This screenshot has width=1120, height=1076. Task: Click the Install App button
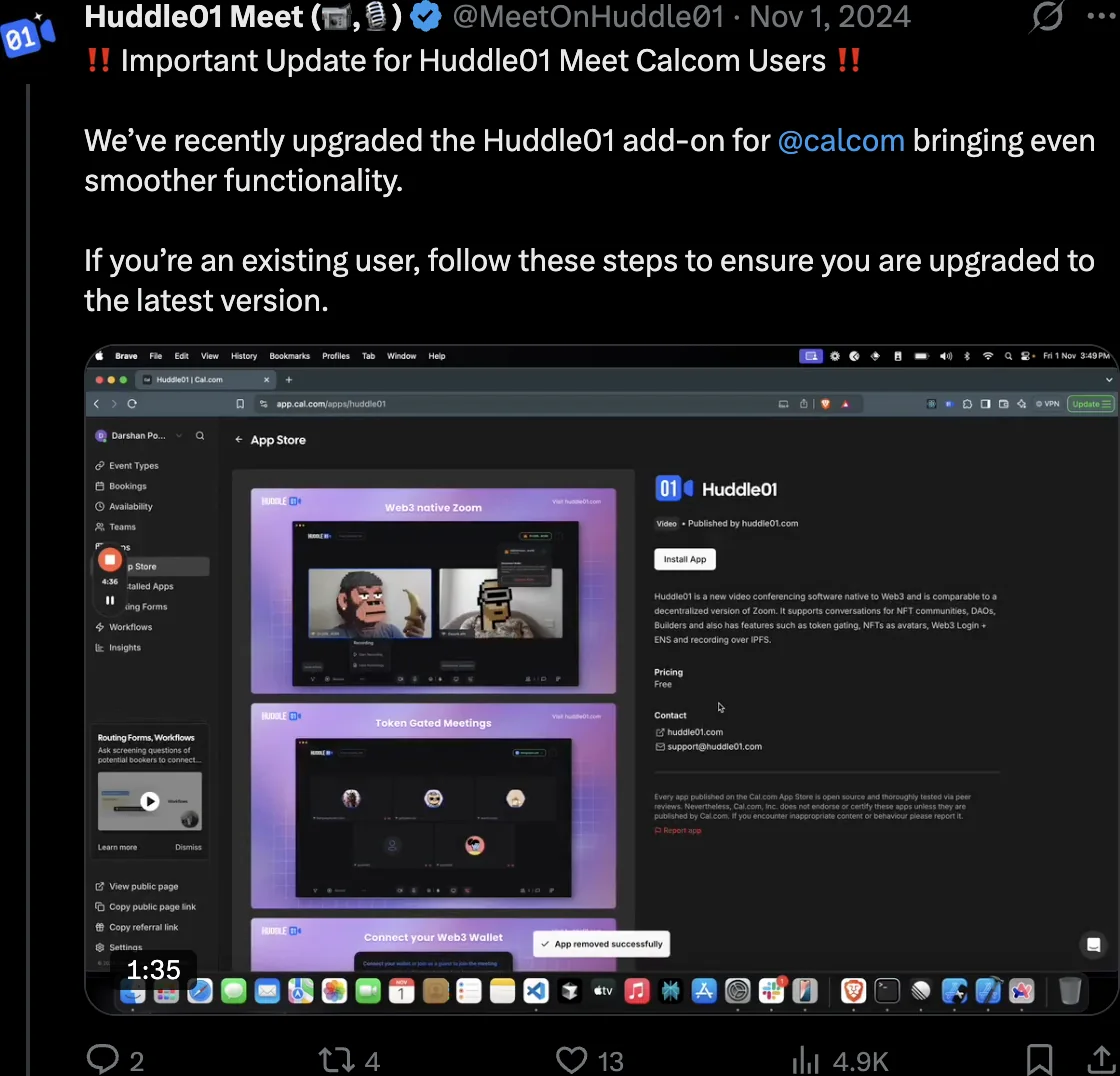(684, 559)
